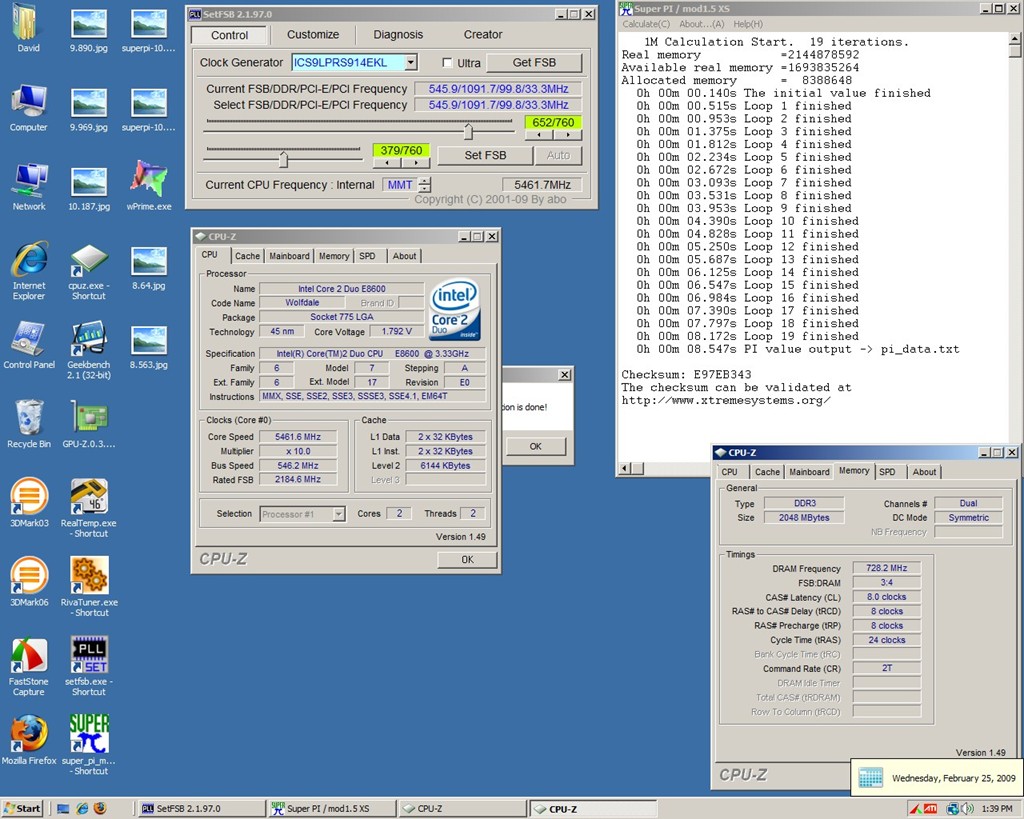Open Control Panel desktop icon

29,344
